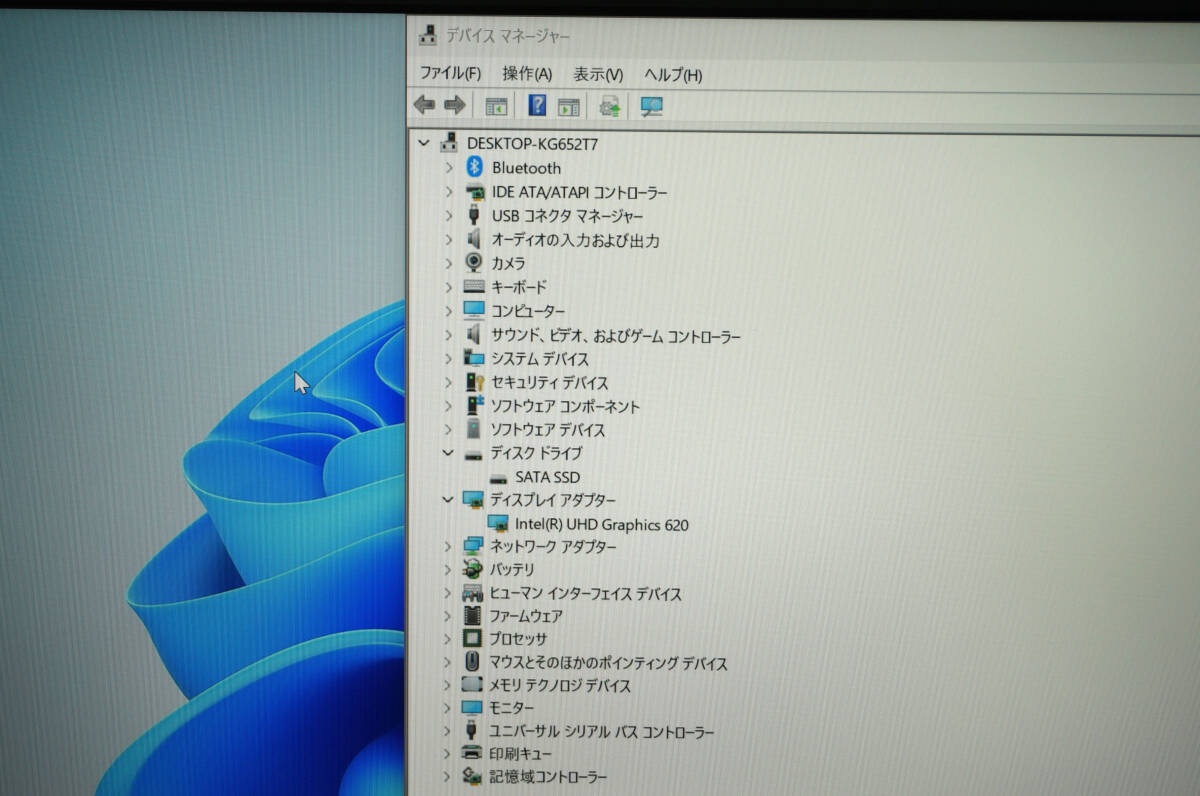Viewport: 1200px width, 796px height.
Task: Click the icon beside メモリ テクノロジ デバイス
Action: [x=472, y=685]
